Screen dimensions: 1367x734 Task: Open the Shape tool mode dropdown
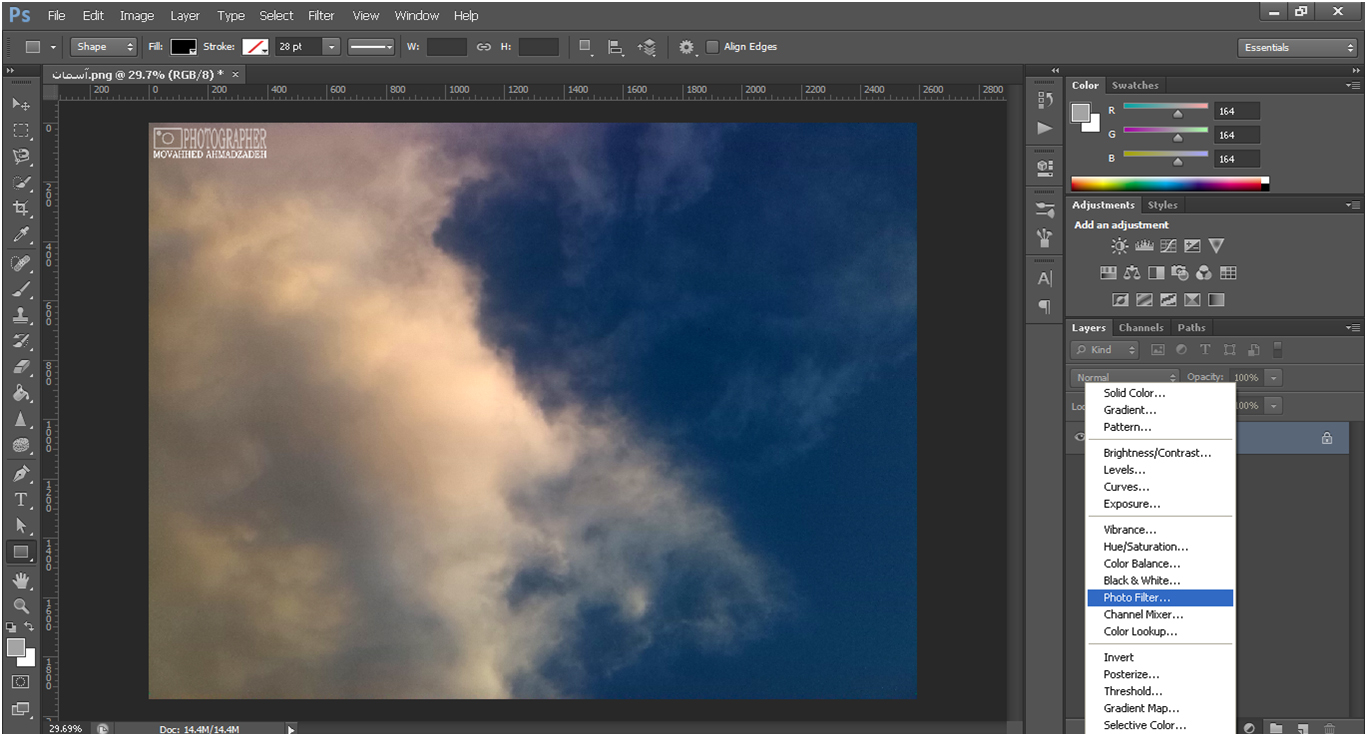pos(103,47)
